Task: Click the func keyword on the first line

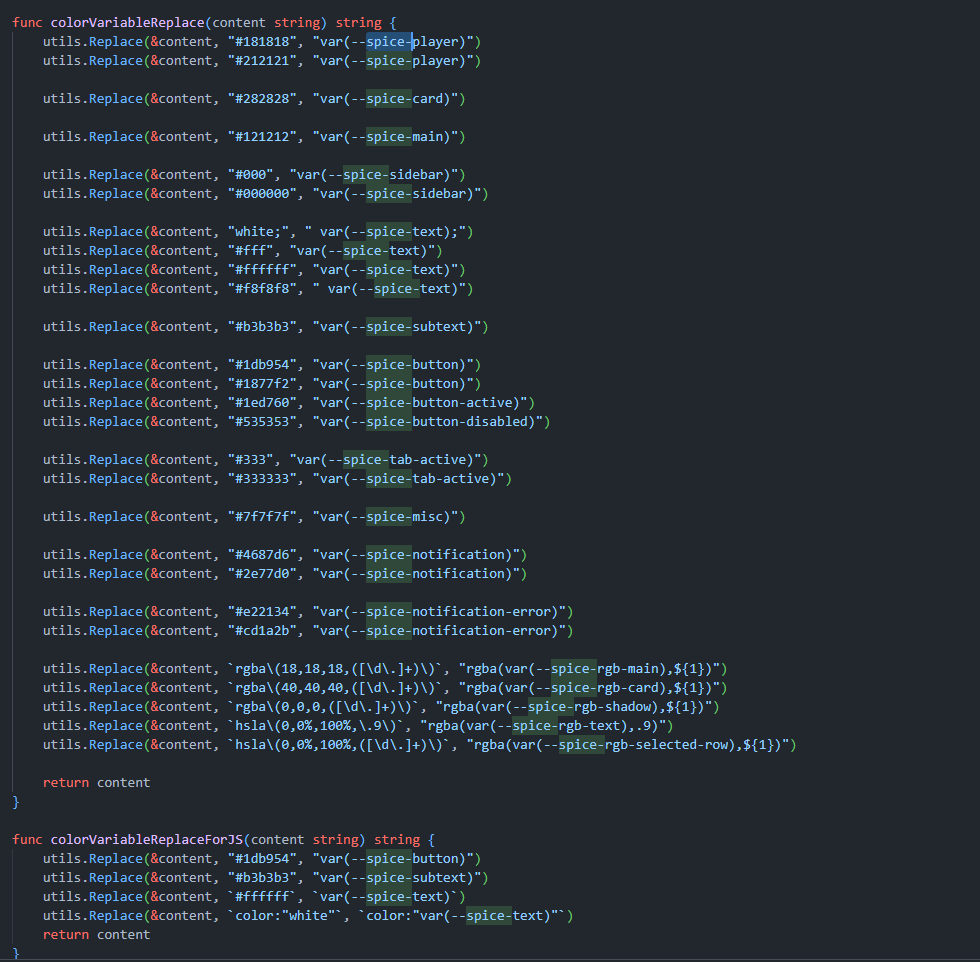Action: 27,21
